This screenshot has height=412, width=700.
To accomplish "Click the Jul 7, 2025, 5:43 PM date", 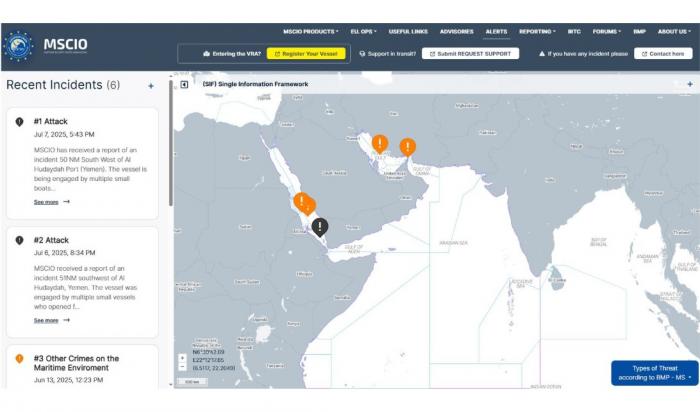I will (64, 134).
